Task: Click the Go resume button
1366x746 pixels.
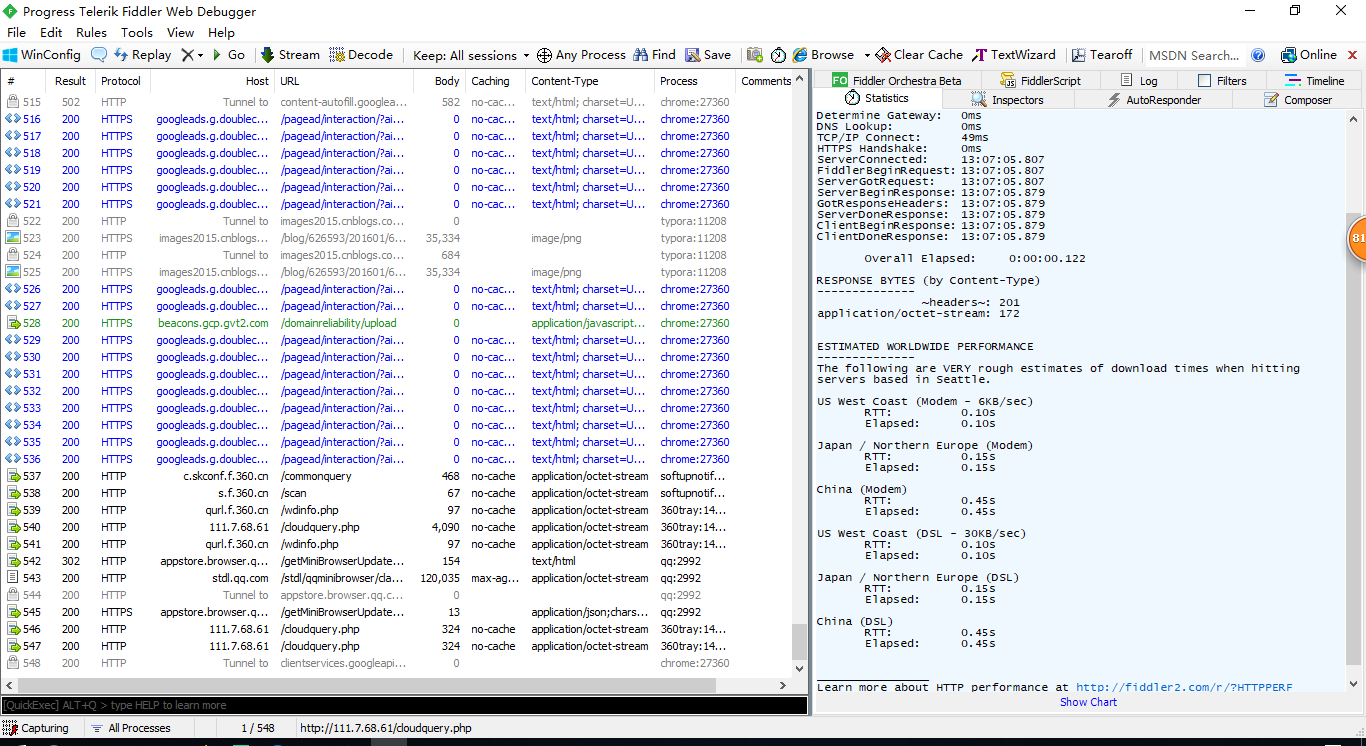Action: tap(228, 55)
